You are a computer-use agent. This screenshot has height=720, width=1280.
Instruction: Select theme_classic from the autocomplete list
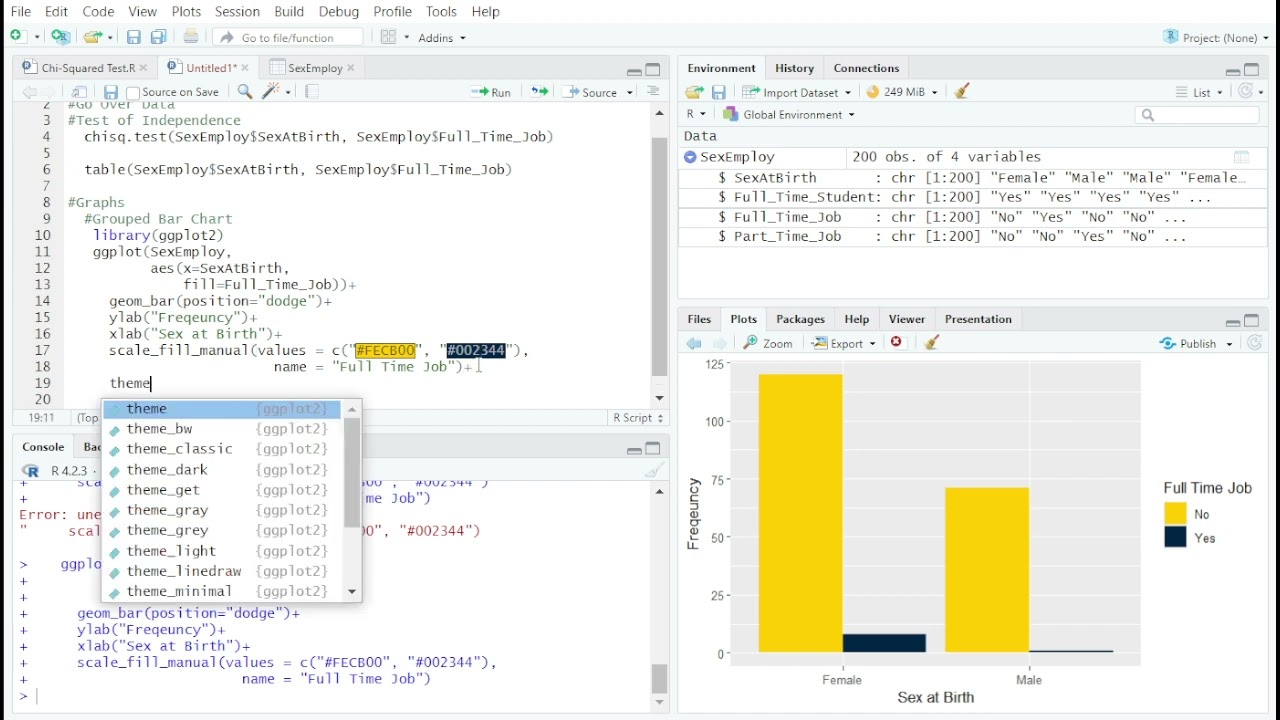click(x=222, y=449)
